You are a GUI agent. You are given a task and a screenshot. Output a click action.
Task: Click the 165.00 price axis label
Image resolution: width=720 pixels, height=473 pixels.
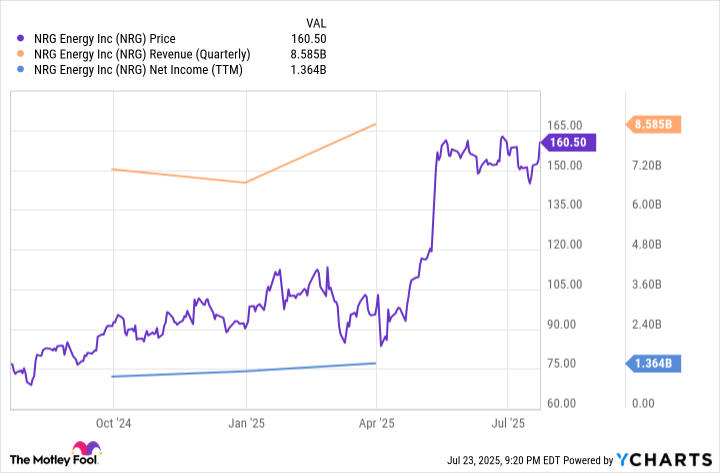click(x=564, y=125)
